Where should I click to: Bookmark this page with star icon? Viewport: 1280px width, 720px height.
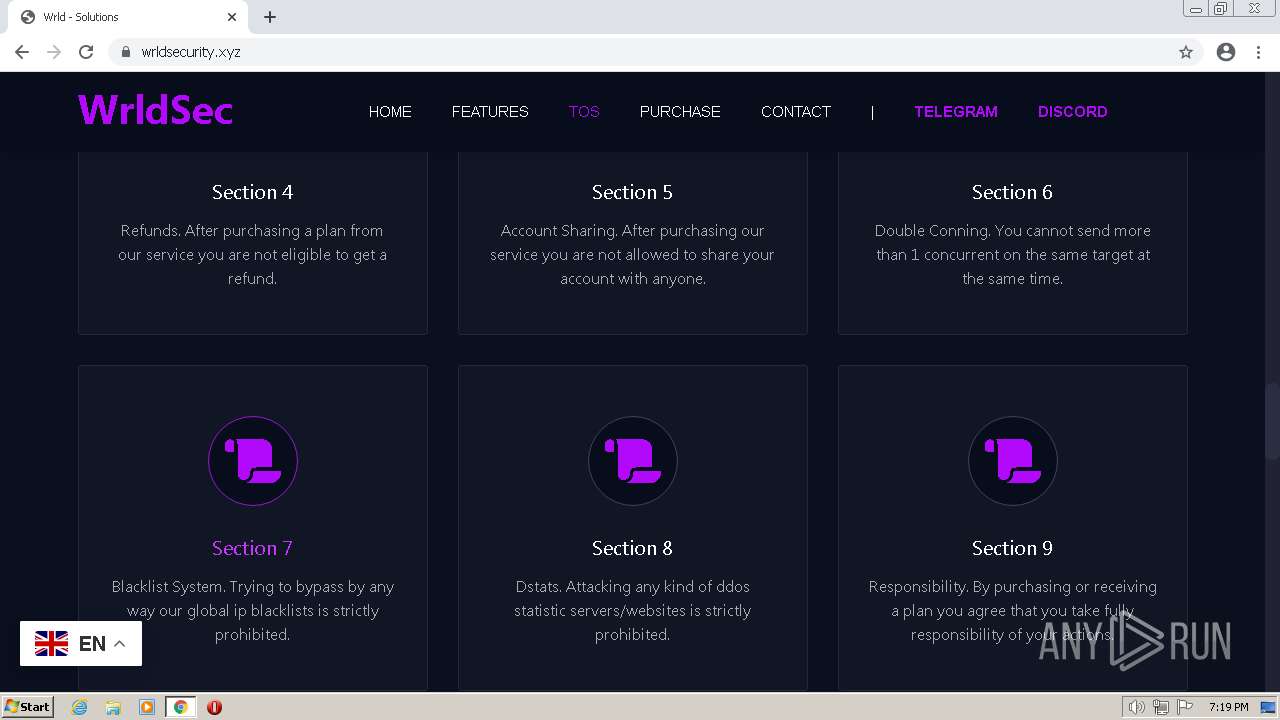(x=1186, y=52)
